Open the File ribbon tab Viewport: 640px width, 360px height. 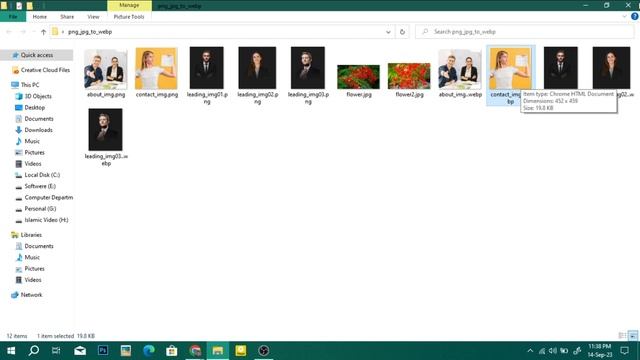(x=13, y=17)
